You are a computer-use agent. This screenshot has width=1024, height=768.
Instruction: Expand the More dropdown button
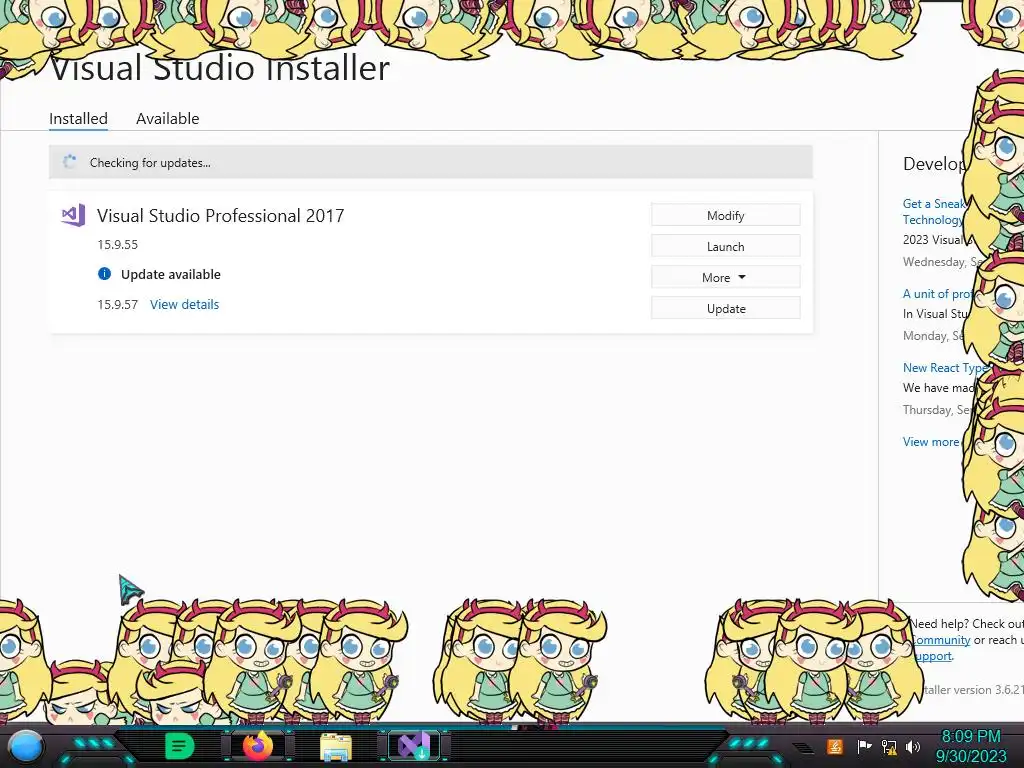(726, 278)
